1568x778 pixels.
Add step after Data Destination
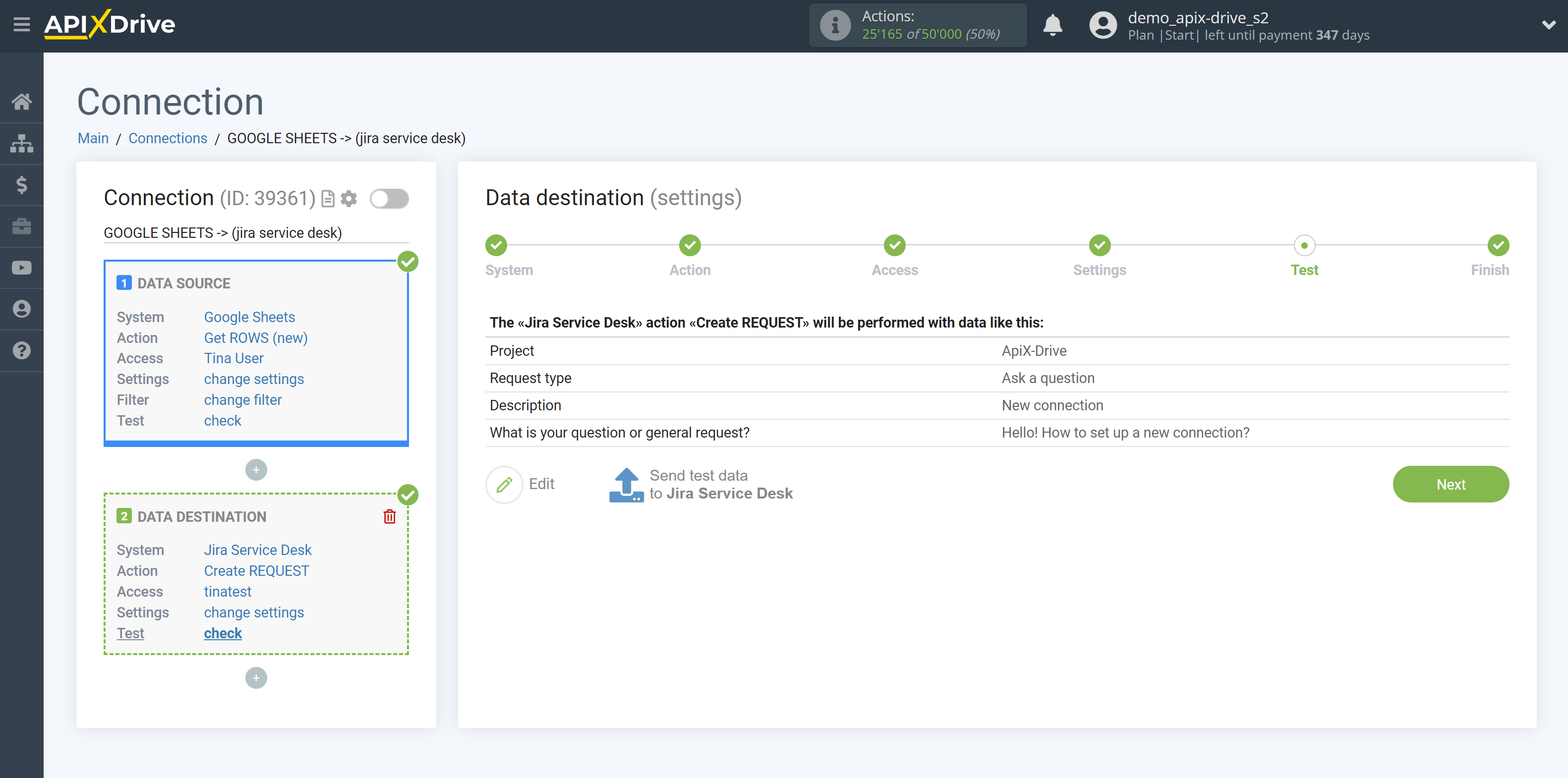(256, 678)
